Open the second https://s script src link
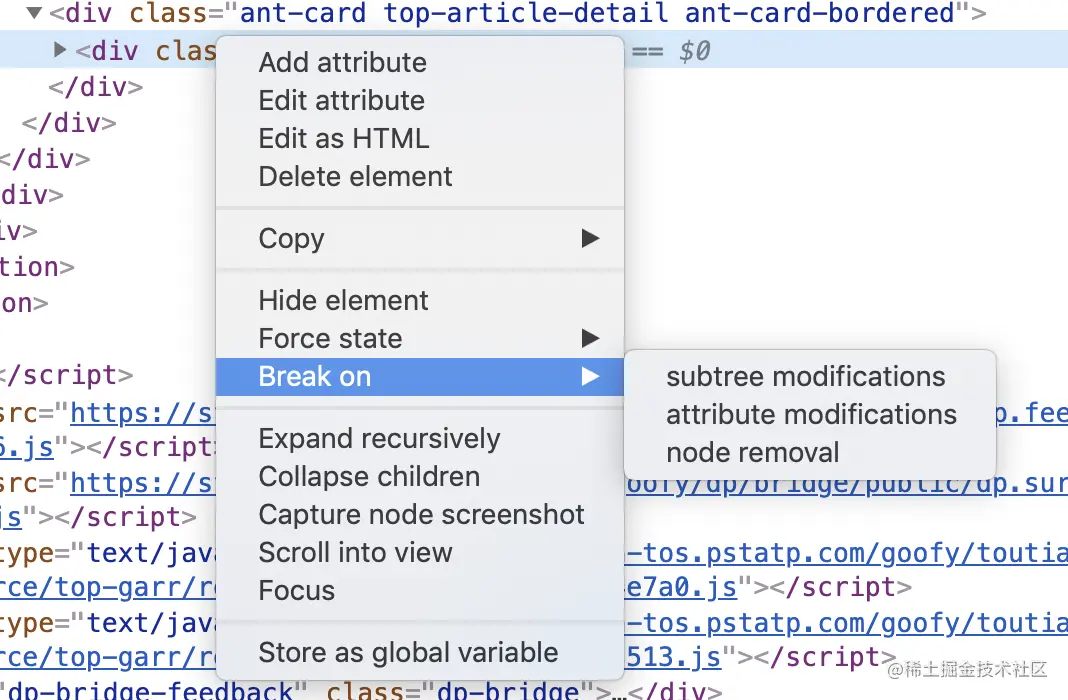The image size is (1068, 700). pos(143,483)
